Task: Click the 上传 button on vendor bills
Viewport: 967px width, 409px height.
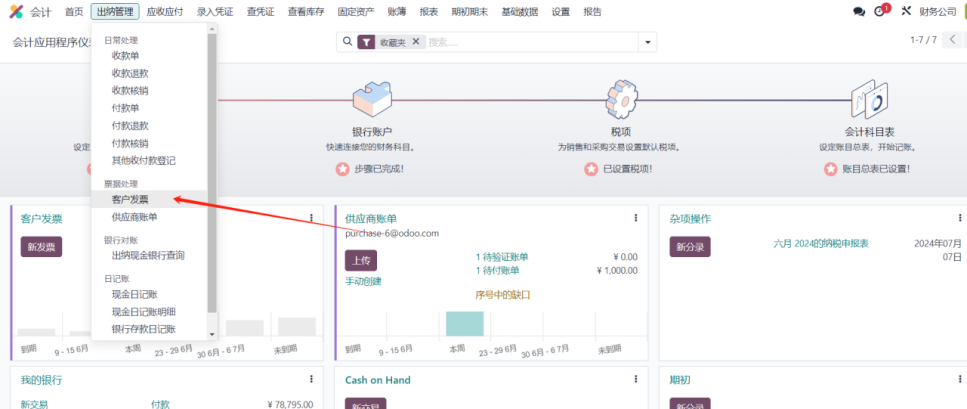Action: [361, 259]
